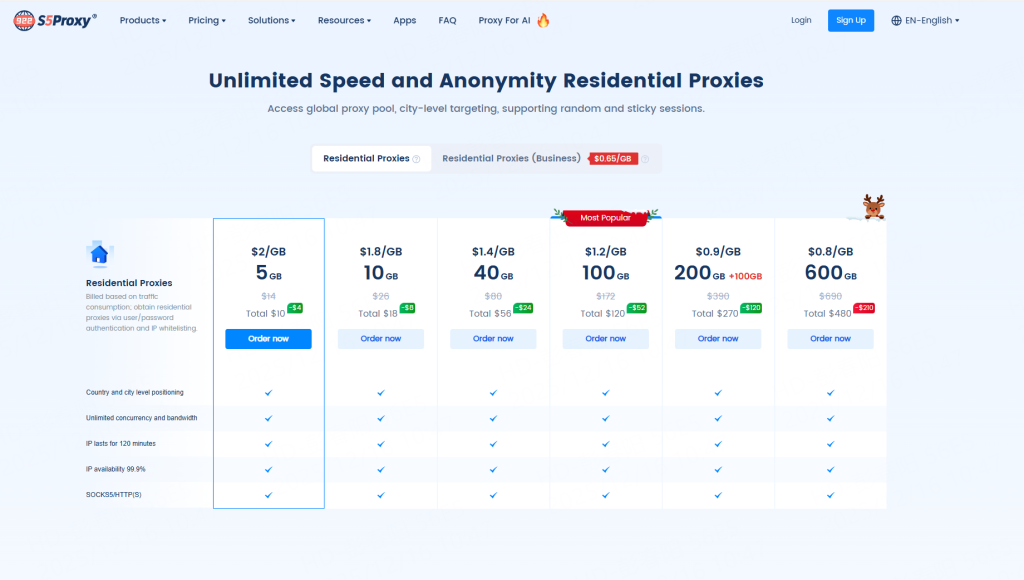Order the 5 GB plan now
Image resolution: width=1024 pixels, height=580 pixels.
(268, 339)
